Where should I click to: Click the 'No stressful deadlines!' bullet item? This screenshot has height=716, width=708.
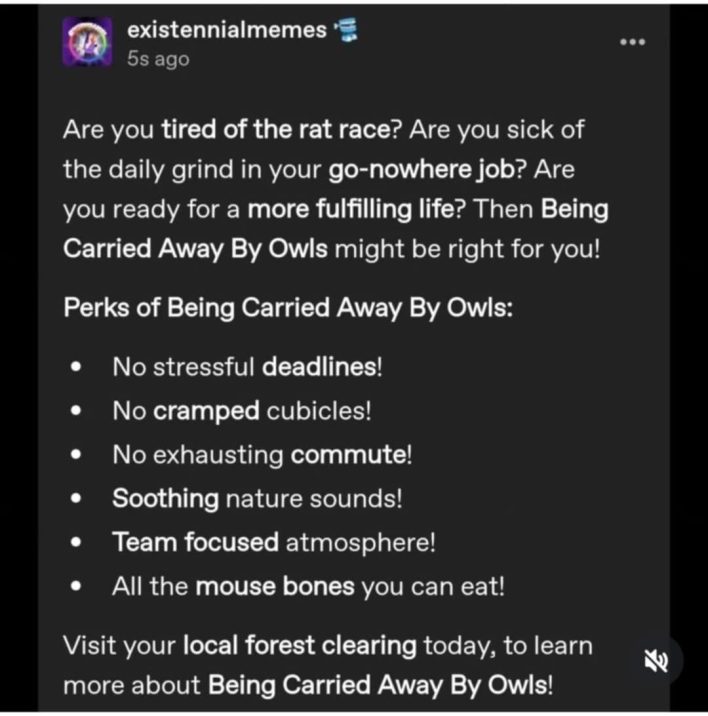[247, 366]
